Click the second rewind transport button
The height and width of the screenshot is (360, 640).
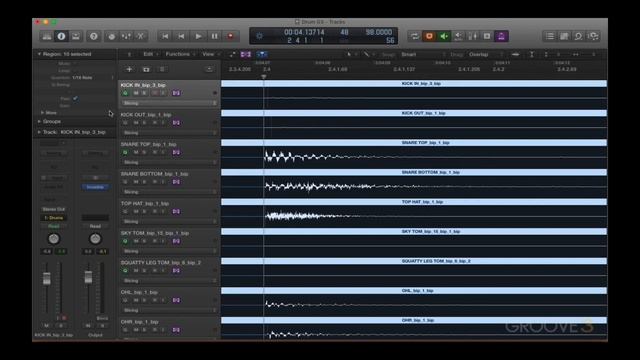pos(181,36)
